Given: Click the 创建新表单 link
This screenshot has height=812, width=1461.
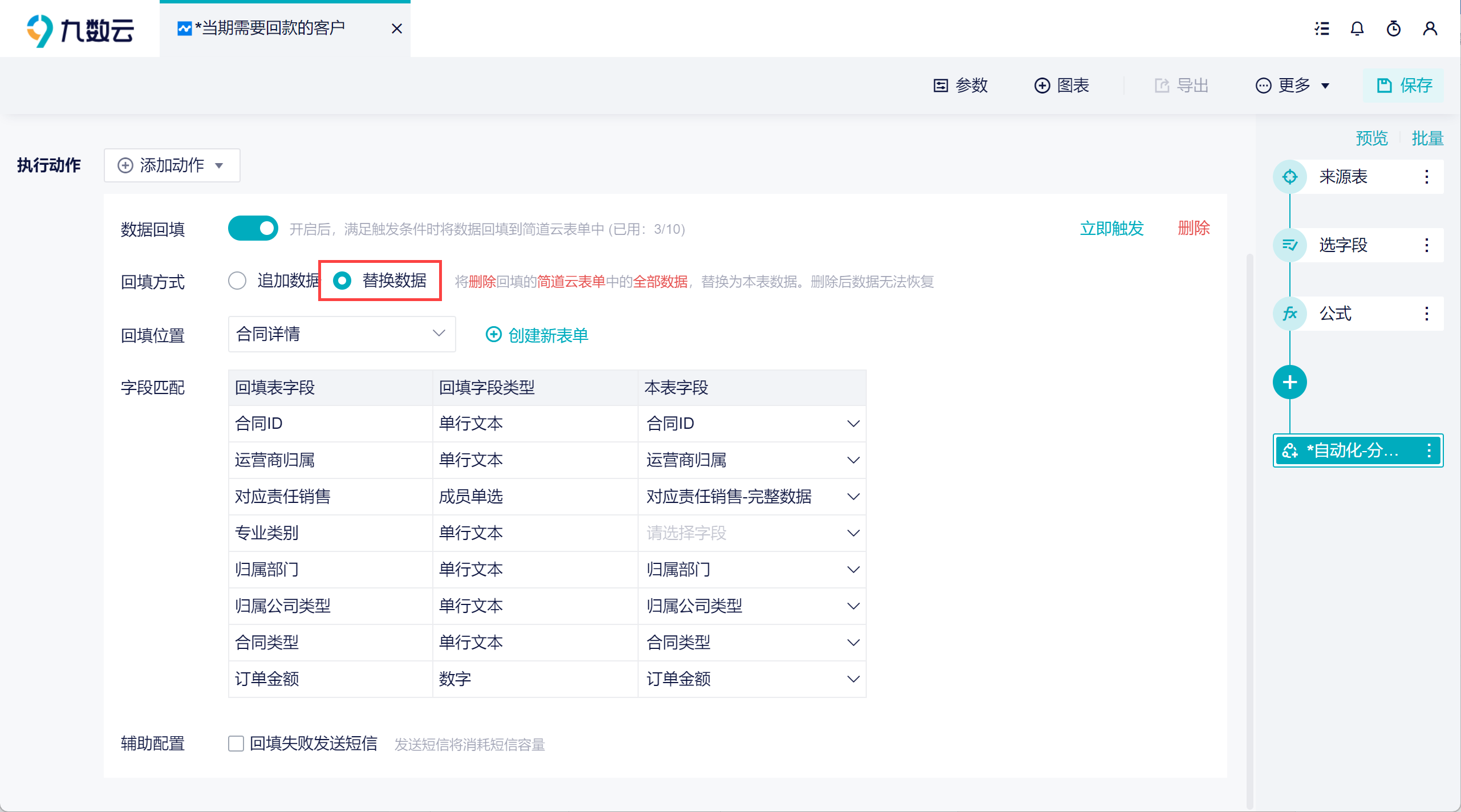Looking at the screenshot, I should point(537,335).
